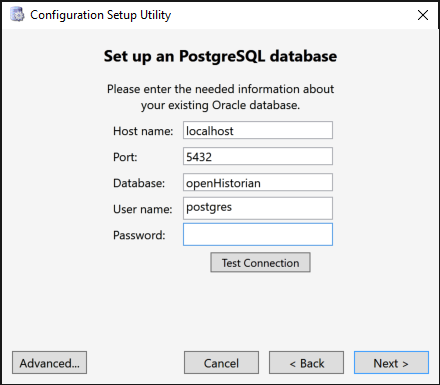The width and height of the screenshot is (440, 385).
Task: Click the "Set up an PostgreSQL database" heading
Action: pyautogui.click(x=220, y=56)
